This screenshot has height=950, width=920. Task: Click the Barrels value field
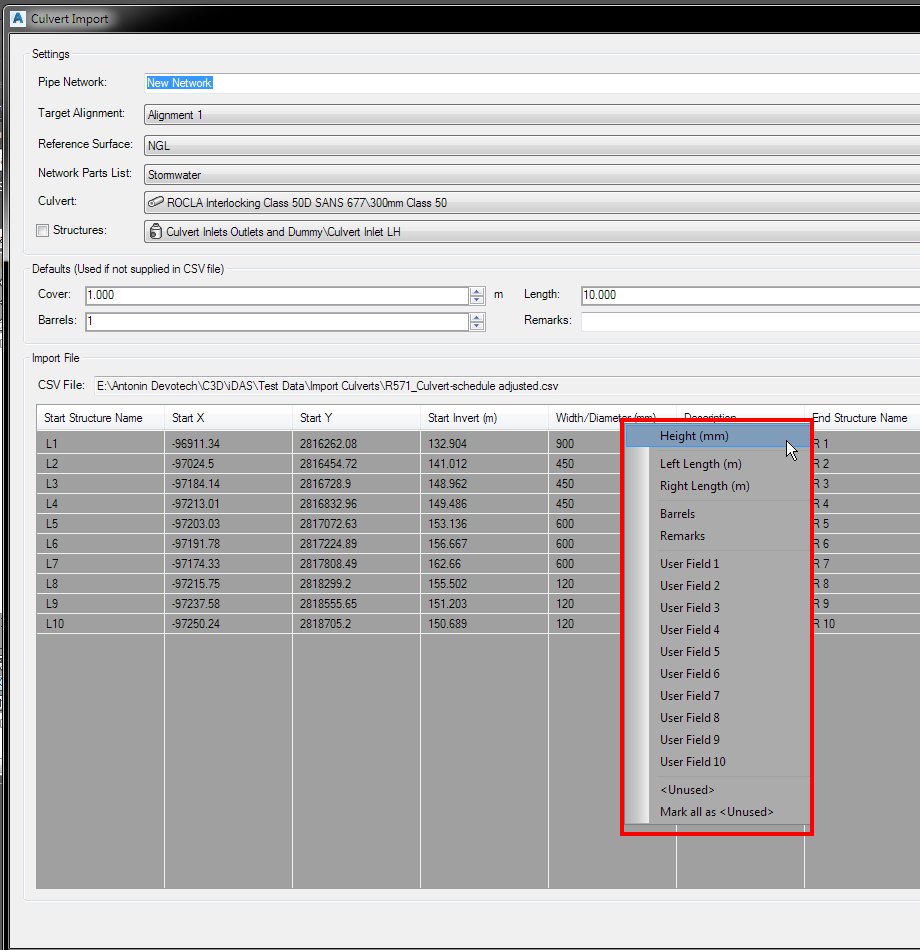tap(277, 321)
